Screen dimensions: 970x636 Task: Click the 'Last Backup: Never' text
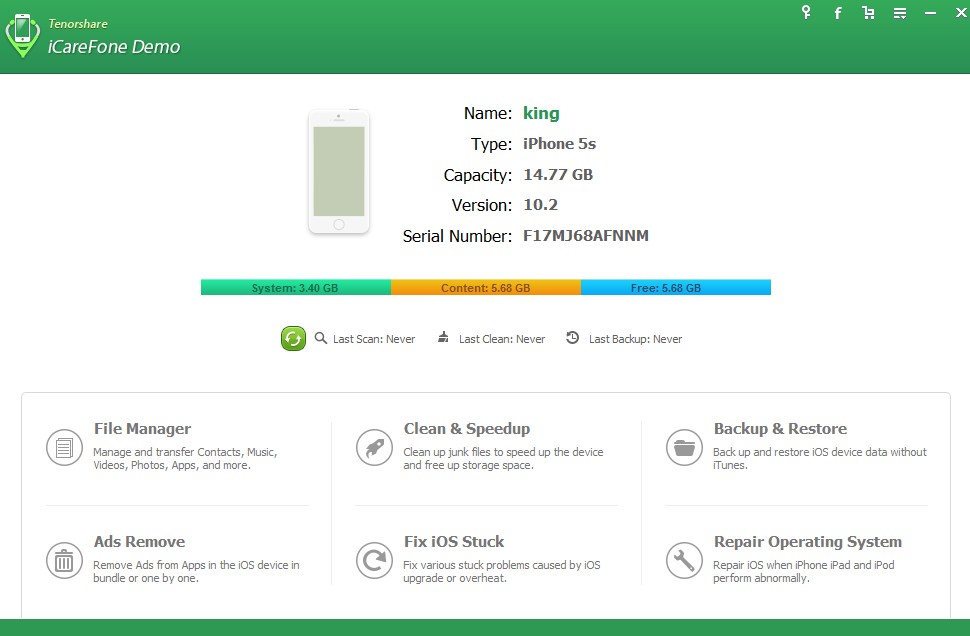635,339
